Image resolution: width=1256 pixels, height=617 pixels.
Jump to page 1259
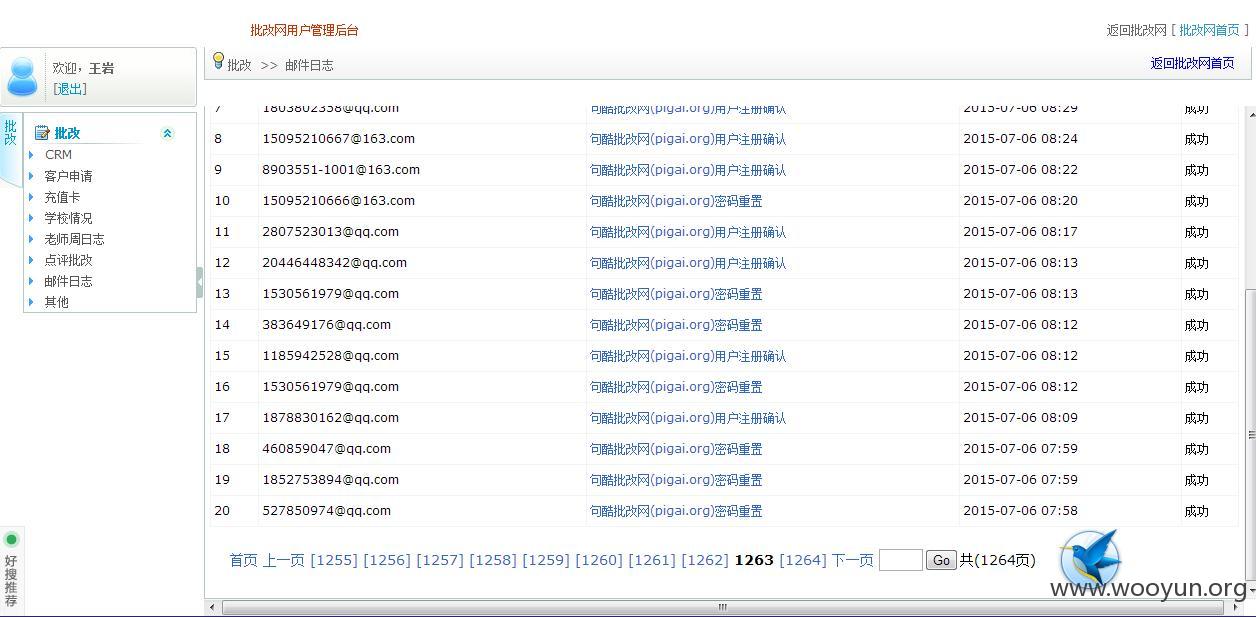point(546,560)
